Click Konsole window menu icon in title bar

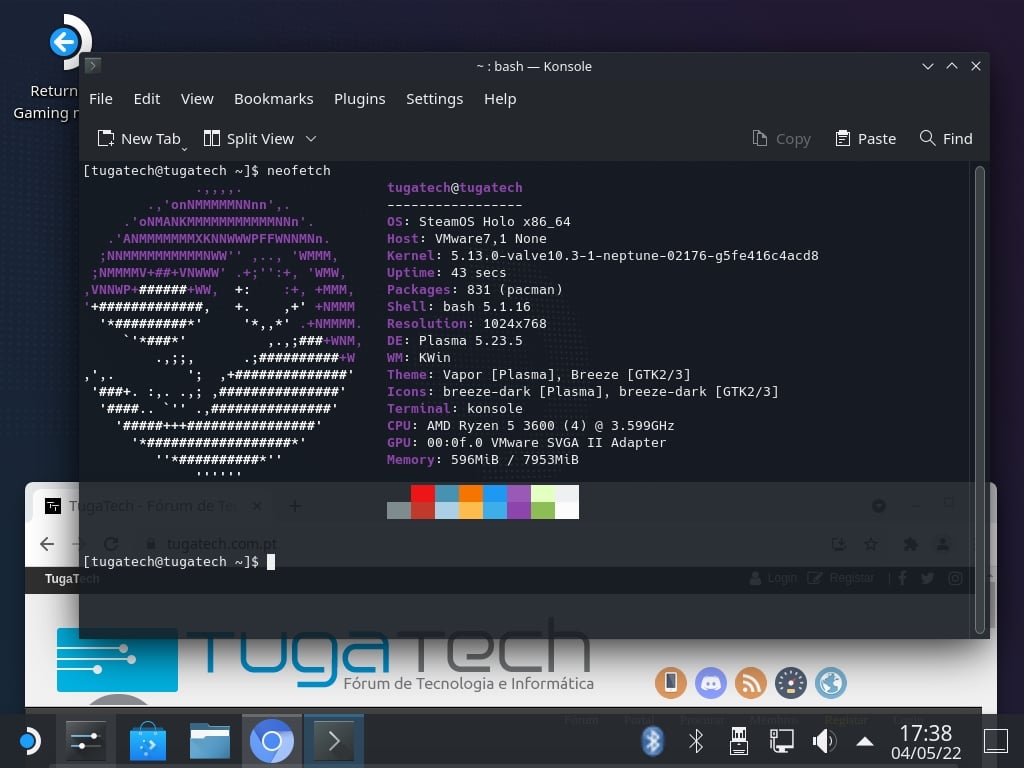(93, 65)
